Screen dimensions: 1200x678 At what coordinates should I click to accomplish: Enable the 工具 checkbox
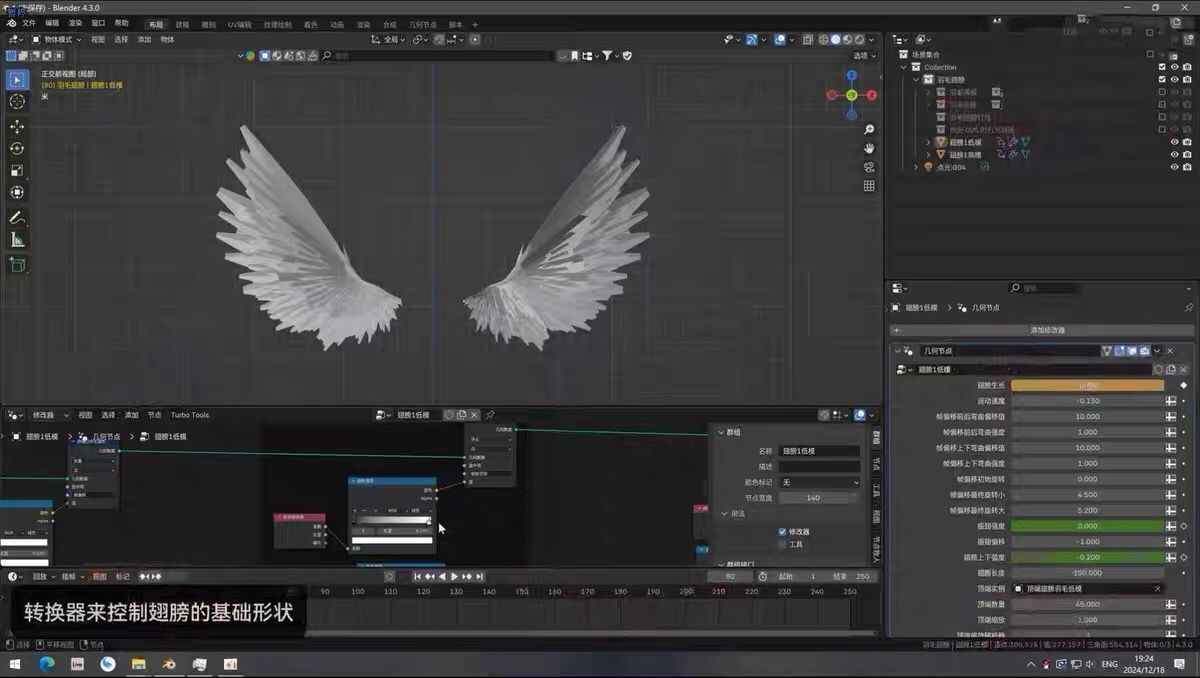pos(782,545)
